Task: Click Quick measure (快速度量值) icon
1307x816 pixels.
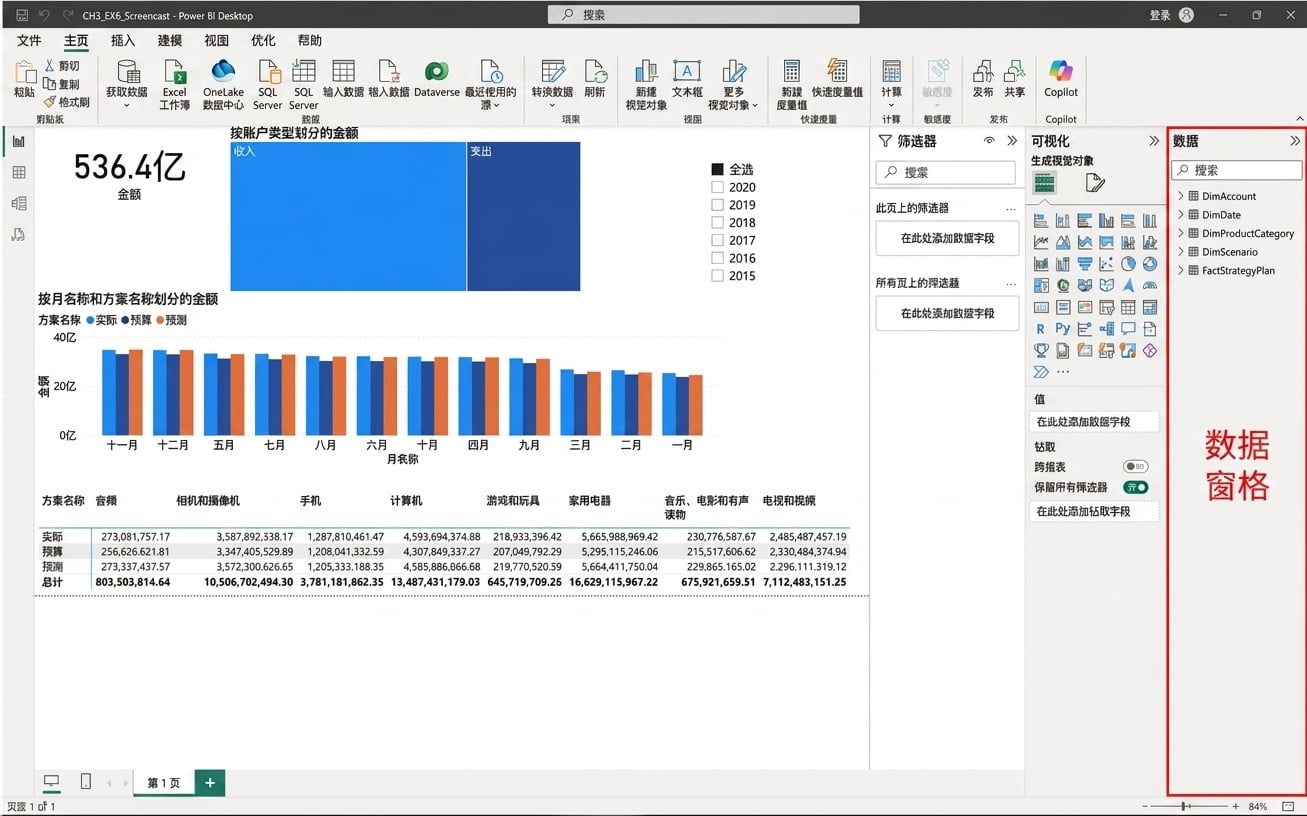Action: [837, 70]
